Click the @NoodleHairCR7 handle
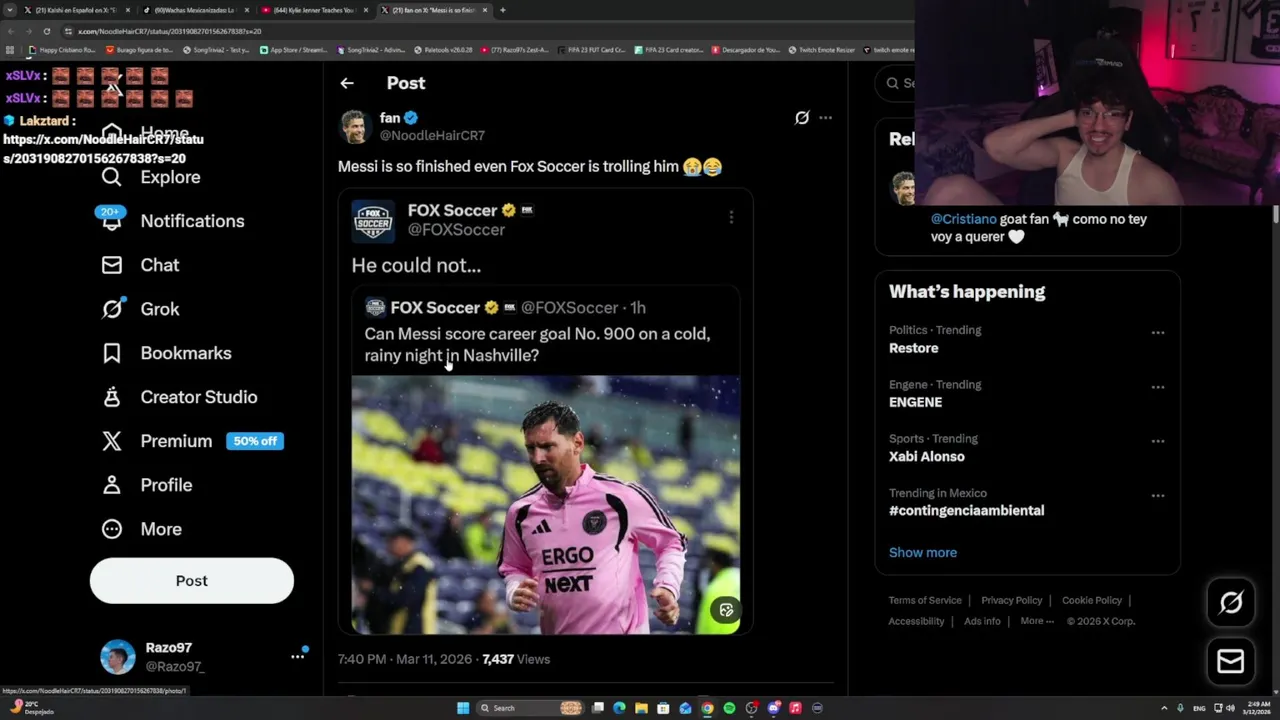 click(432, 136)
